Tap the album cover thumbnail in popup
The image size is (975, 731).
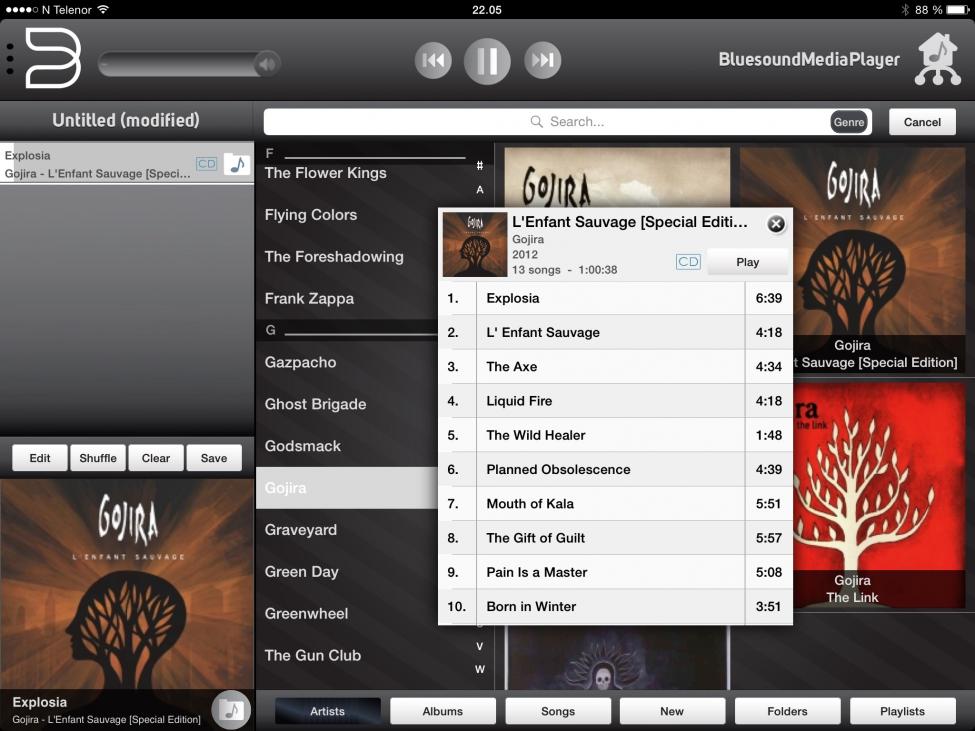click(474, 244)
